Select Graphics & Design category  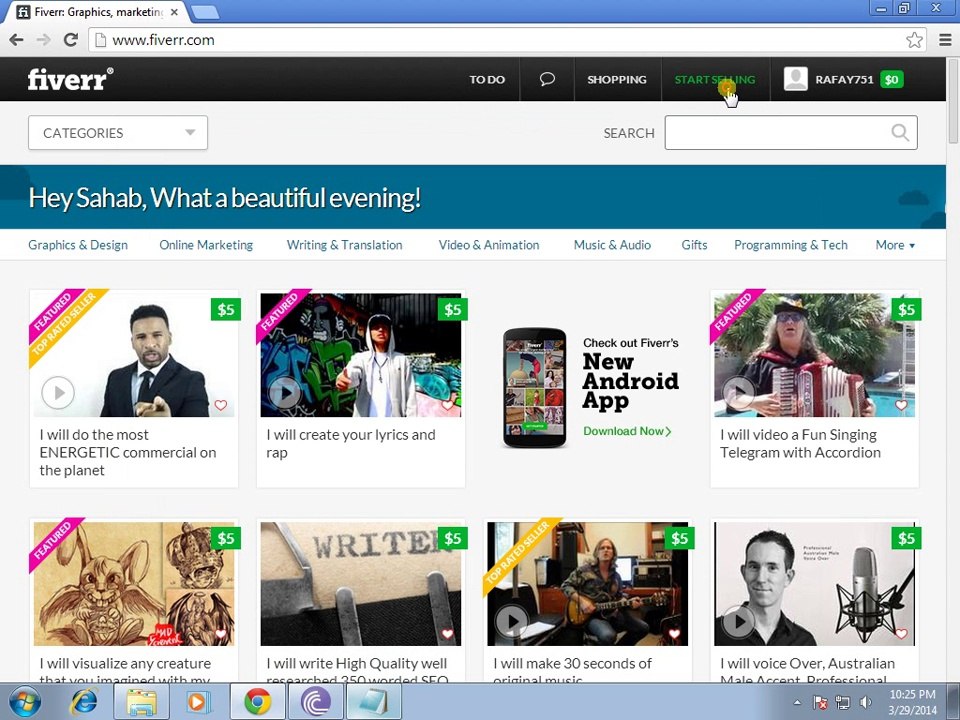point(78,245)
